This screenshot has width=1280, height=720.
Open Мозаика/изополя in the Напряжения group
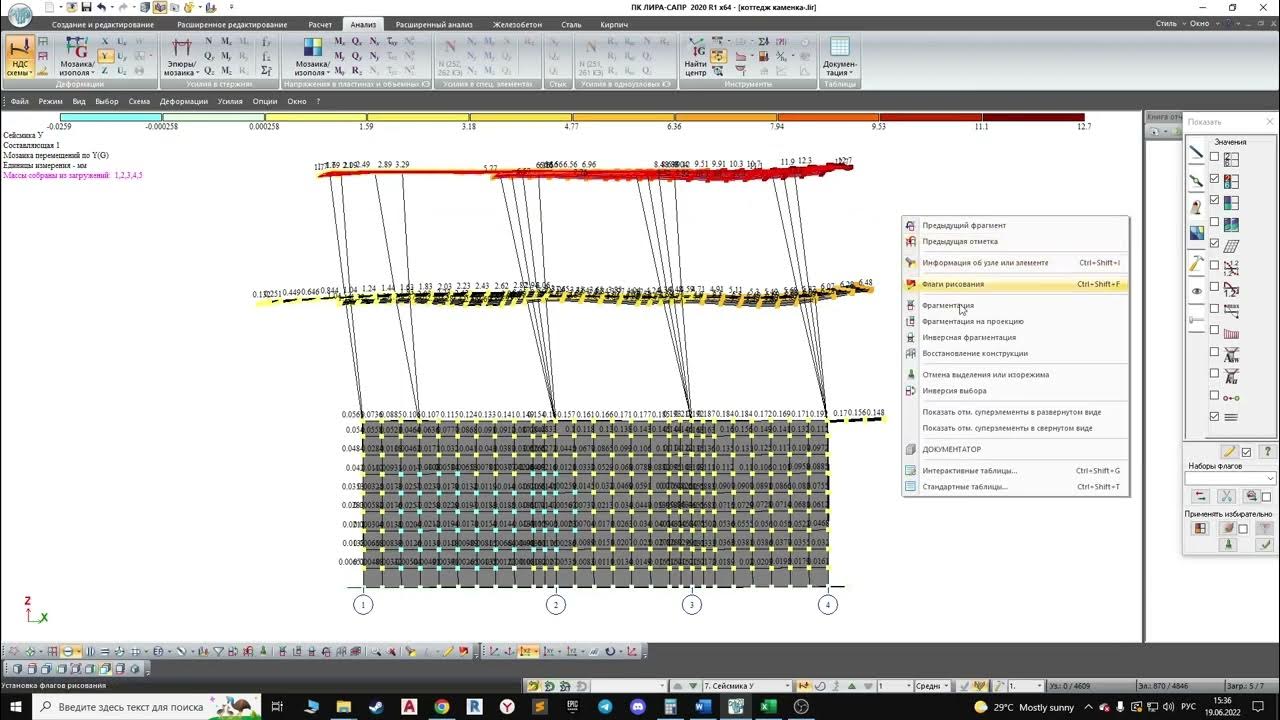click(x=313, y=58)
